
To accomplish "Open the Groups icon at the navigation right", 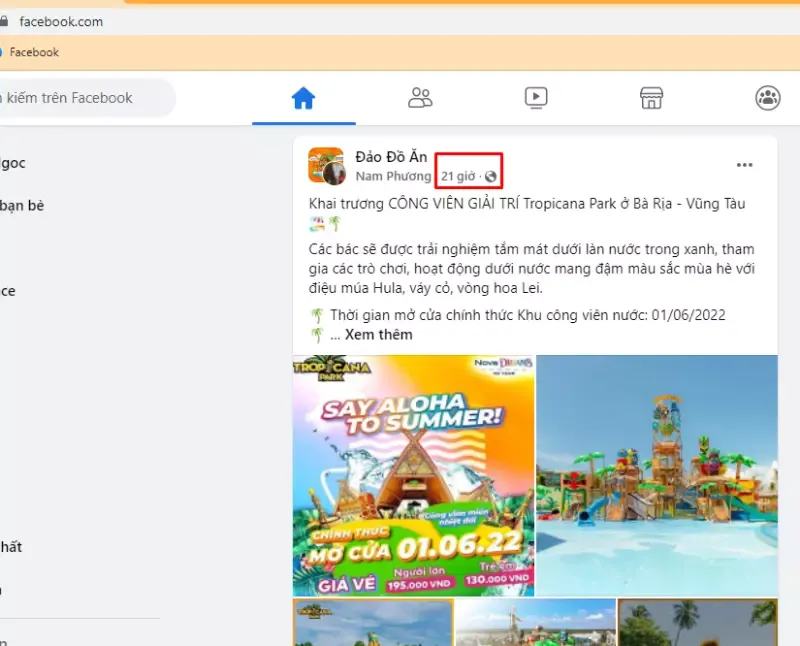I will tap(766, 97).
